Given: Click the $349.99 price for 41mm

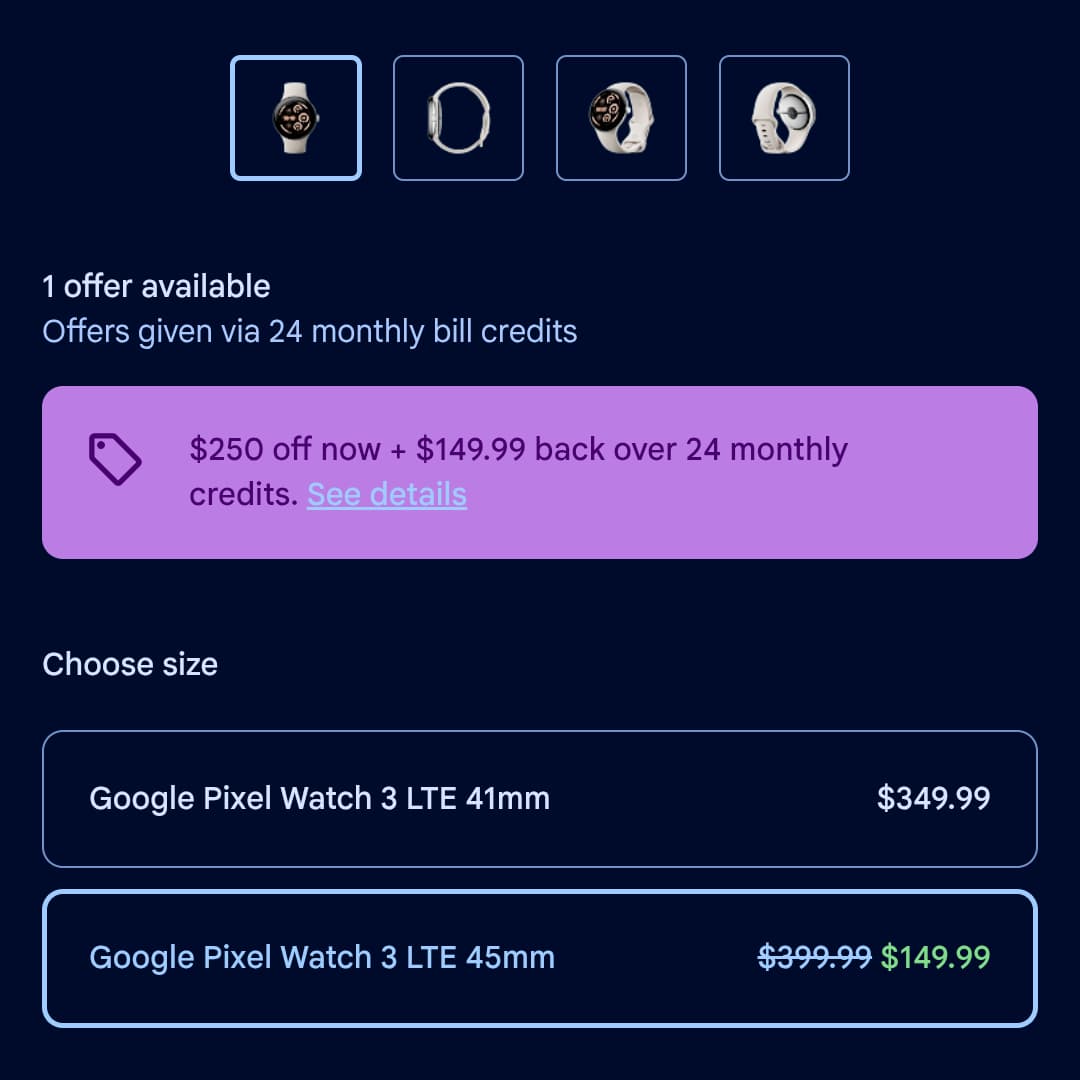Looking at the screenshot, I should 934,799.
